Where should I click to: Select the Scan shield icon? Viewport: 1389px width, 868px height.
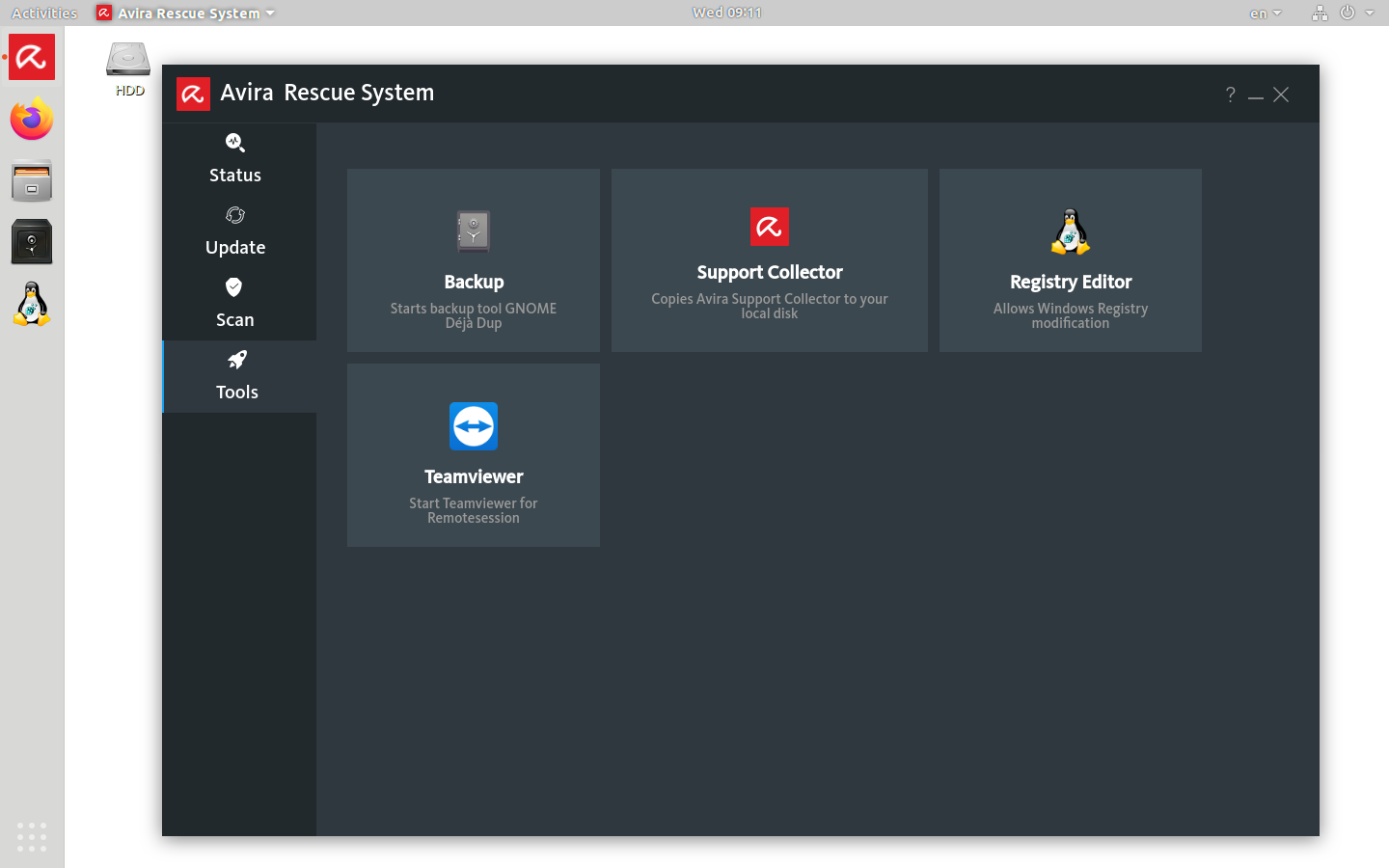pos(233,287)
